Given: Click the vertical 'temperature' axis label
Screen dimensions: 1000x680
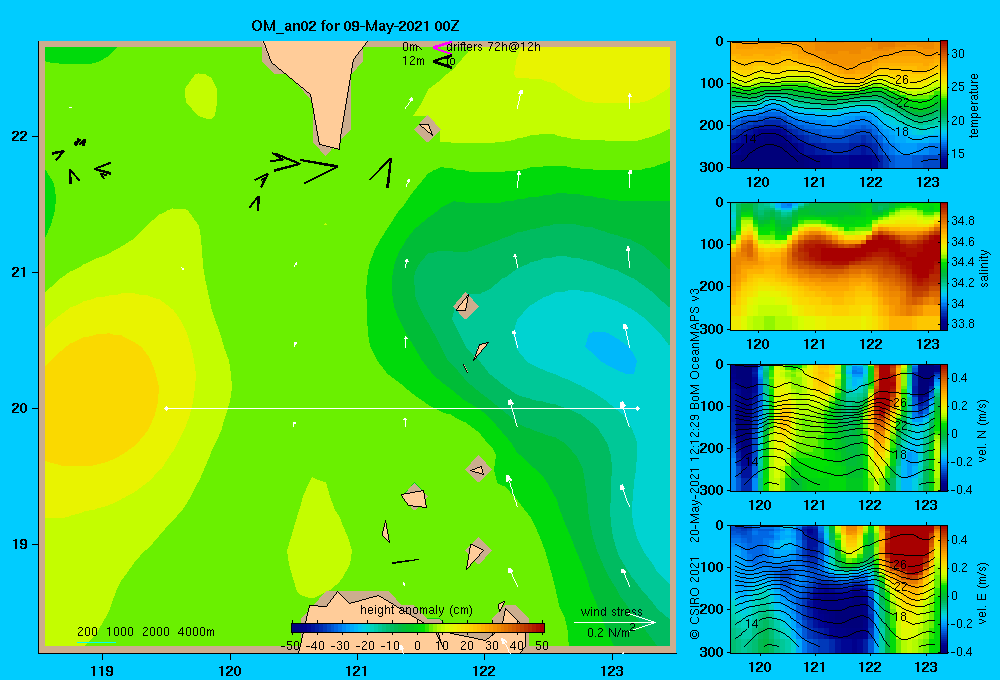Looking at the screenshot, I should (974, 105).
